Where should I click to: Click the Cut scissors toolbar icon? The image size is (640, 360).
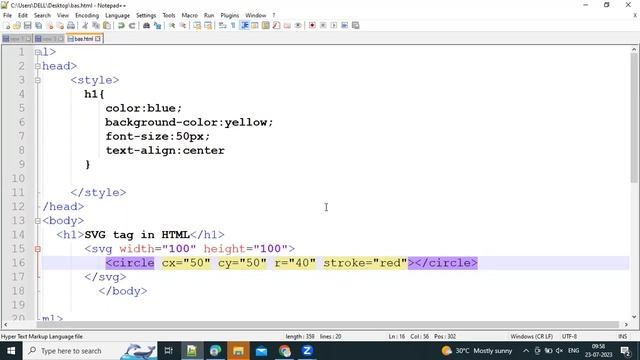85,25
